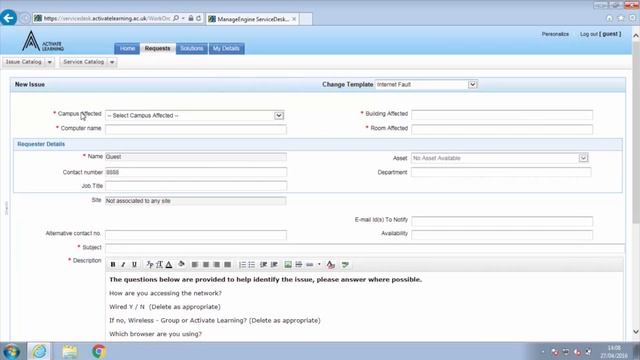
Task: Open the My Details tab
Action: (226, 49)
